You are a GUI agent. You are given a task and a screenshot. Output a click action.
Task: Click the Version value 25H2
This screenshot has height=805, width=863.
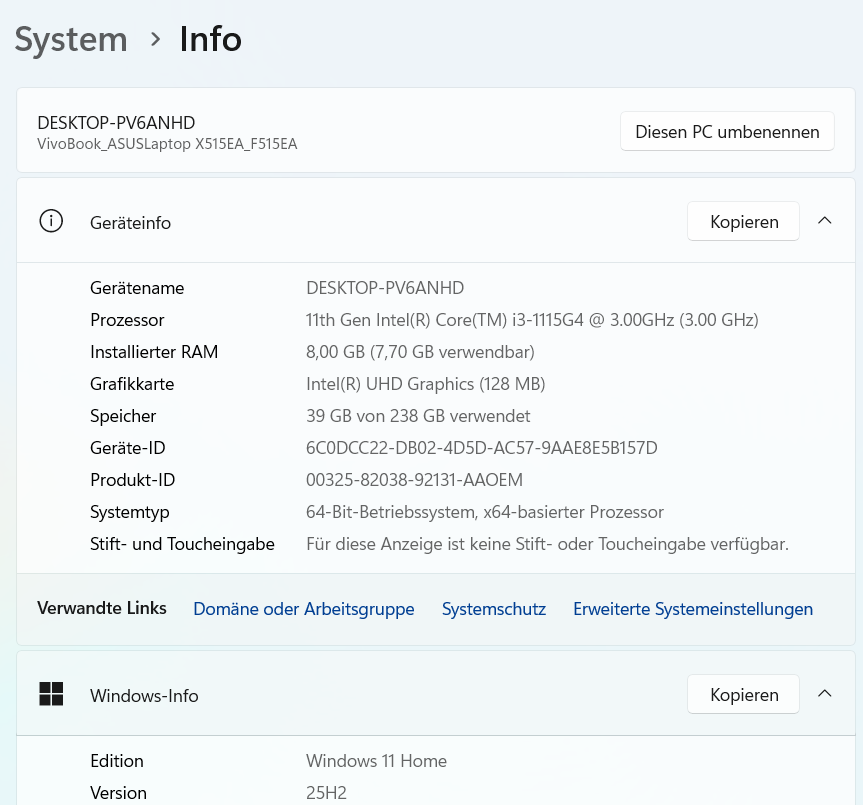pyautogui.click(x=326, y=793)
